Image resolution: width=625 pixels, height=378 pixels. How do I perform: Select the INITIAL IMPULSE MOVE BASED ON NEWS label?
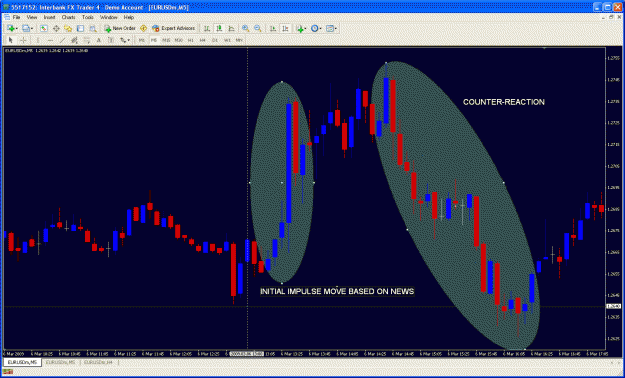point(337,291)
